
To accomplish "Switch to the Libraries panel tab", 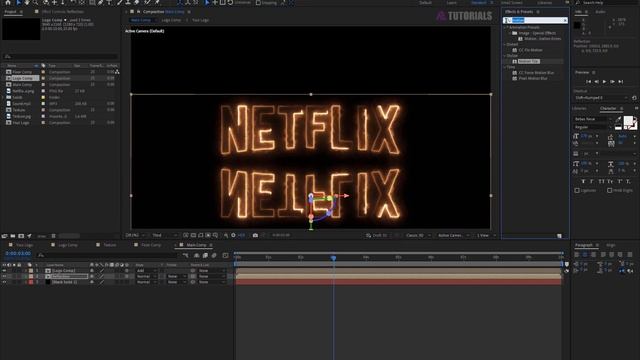I will click(579, 108).
